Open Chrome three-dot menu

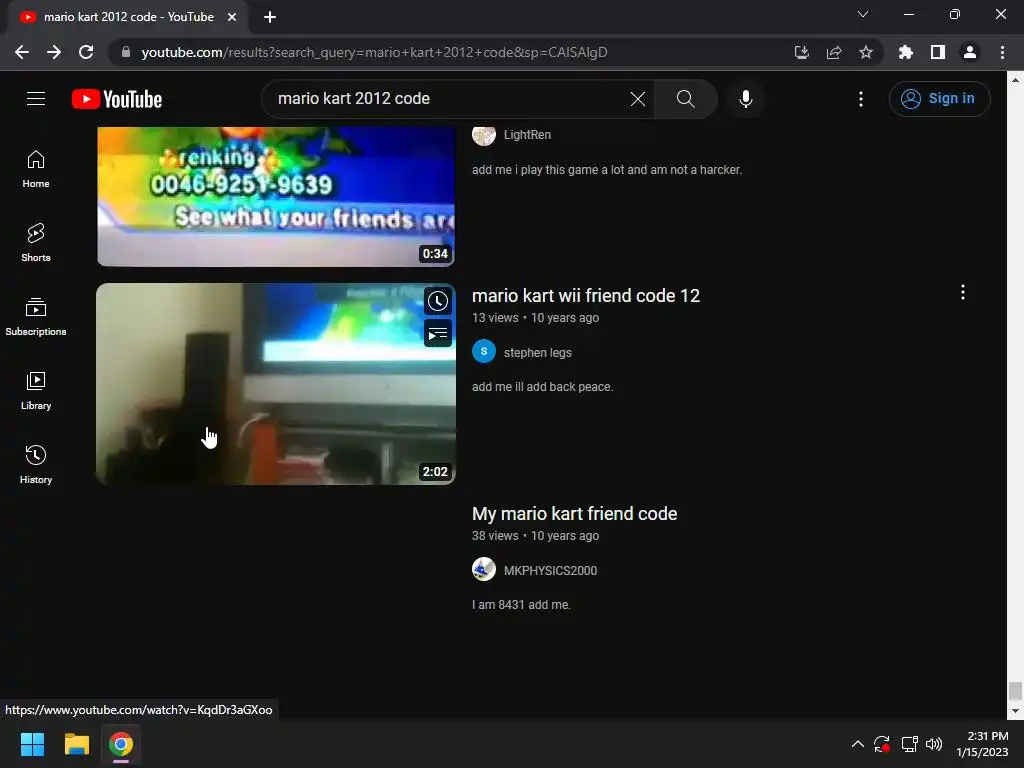tap(1002, 52)
